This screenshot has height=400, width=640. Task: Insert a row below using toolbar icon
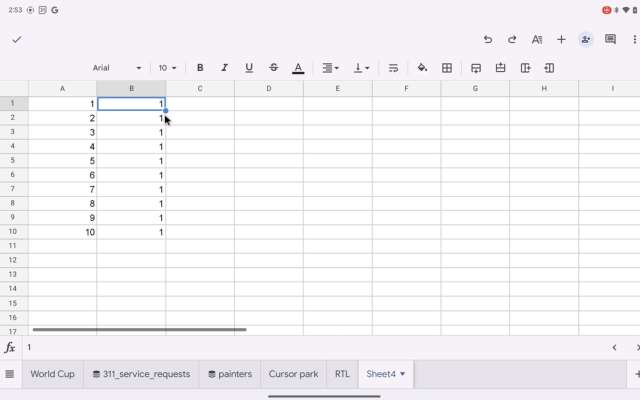(x=476, y=68)
